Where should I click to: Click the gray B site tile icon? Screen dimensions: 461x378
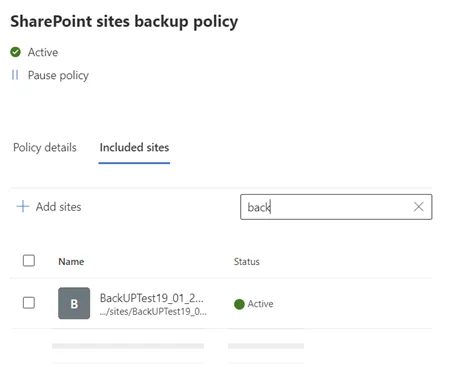point(74,303)
